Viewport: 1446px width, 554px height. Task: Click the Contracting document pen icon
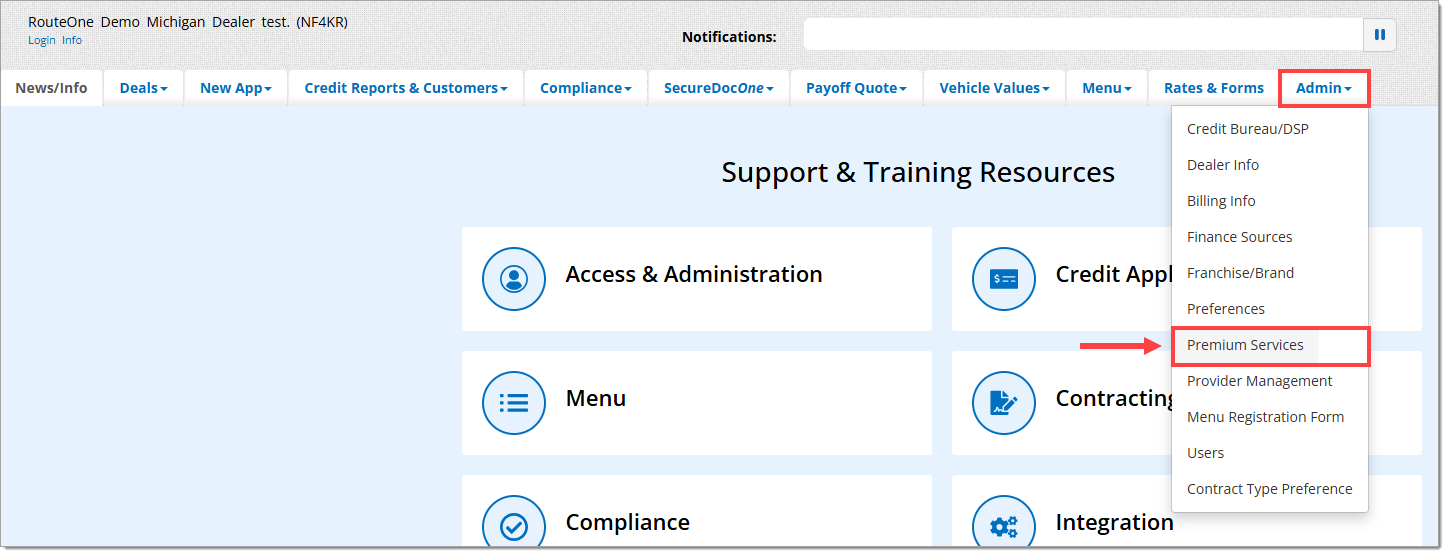pos(1003,403)
